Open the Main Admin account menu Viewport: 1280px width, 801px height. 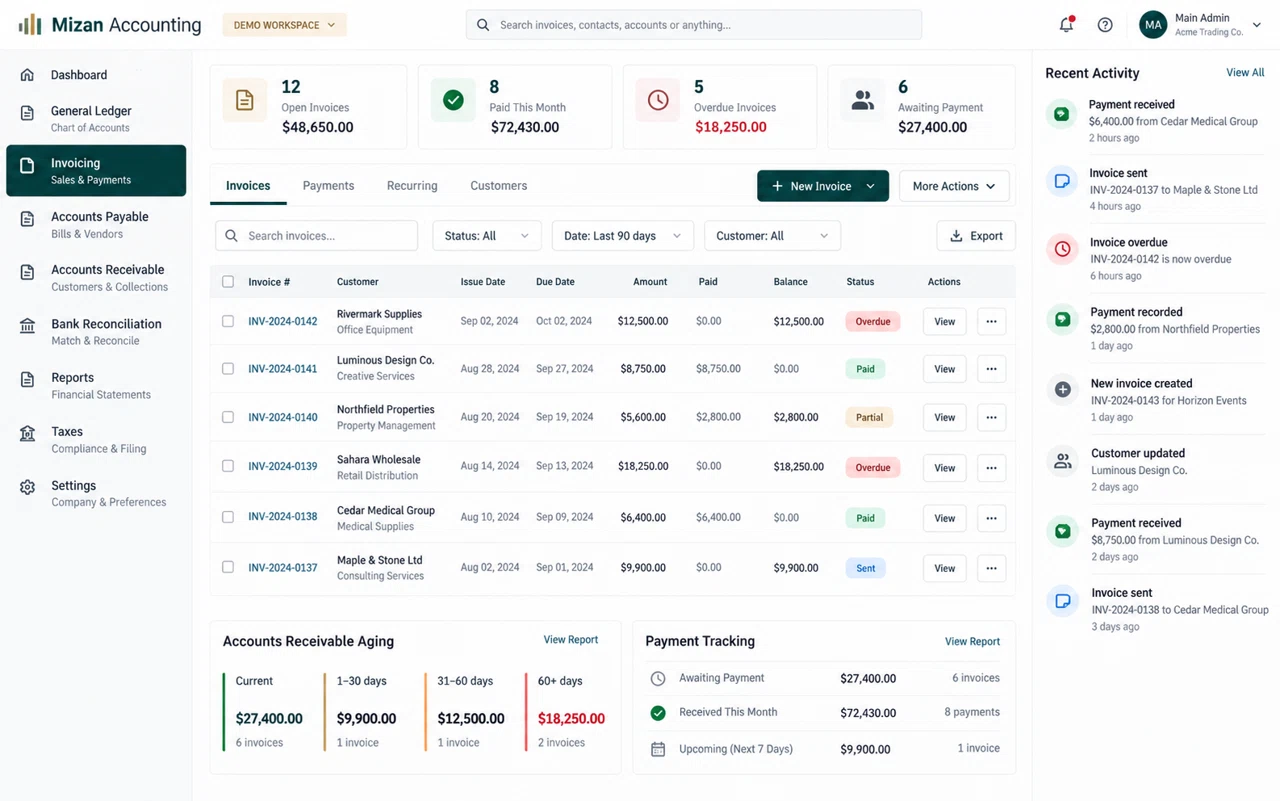(1200, 25)
